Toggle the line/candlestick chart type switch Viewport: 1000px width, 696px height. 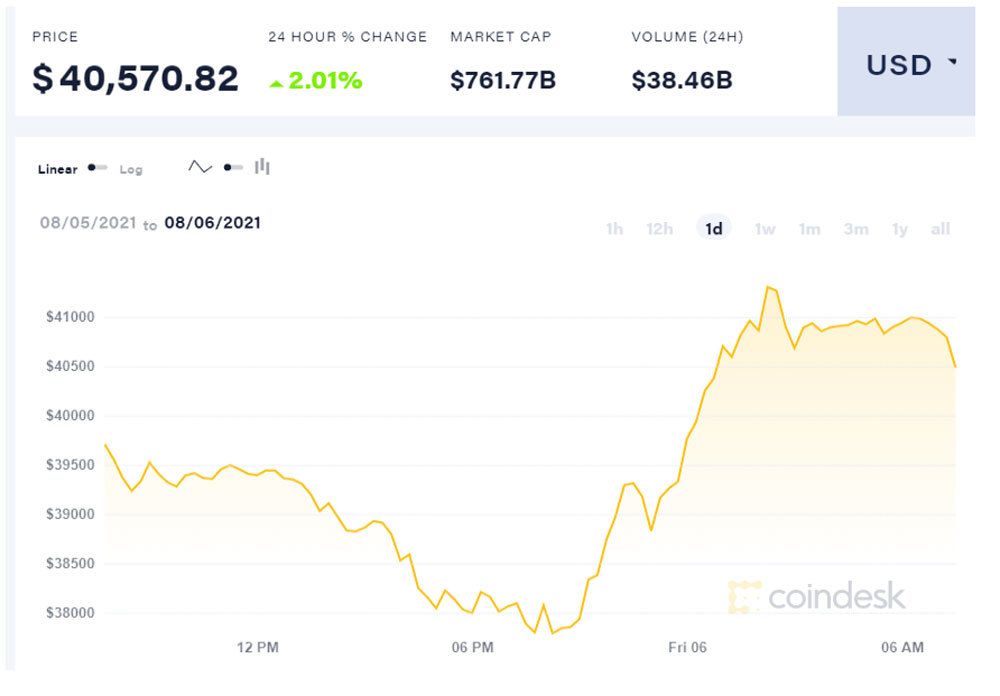tap(233, 167)
